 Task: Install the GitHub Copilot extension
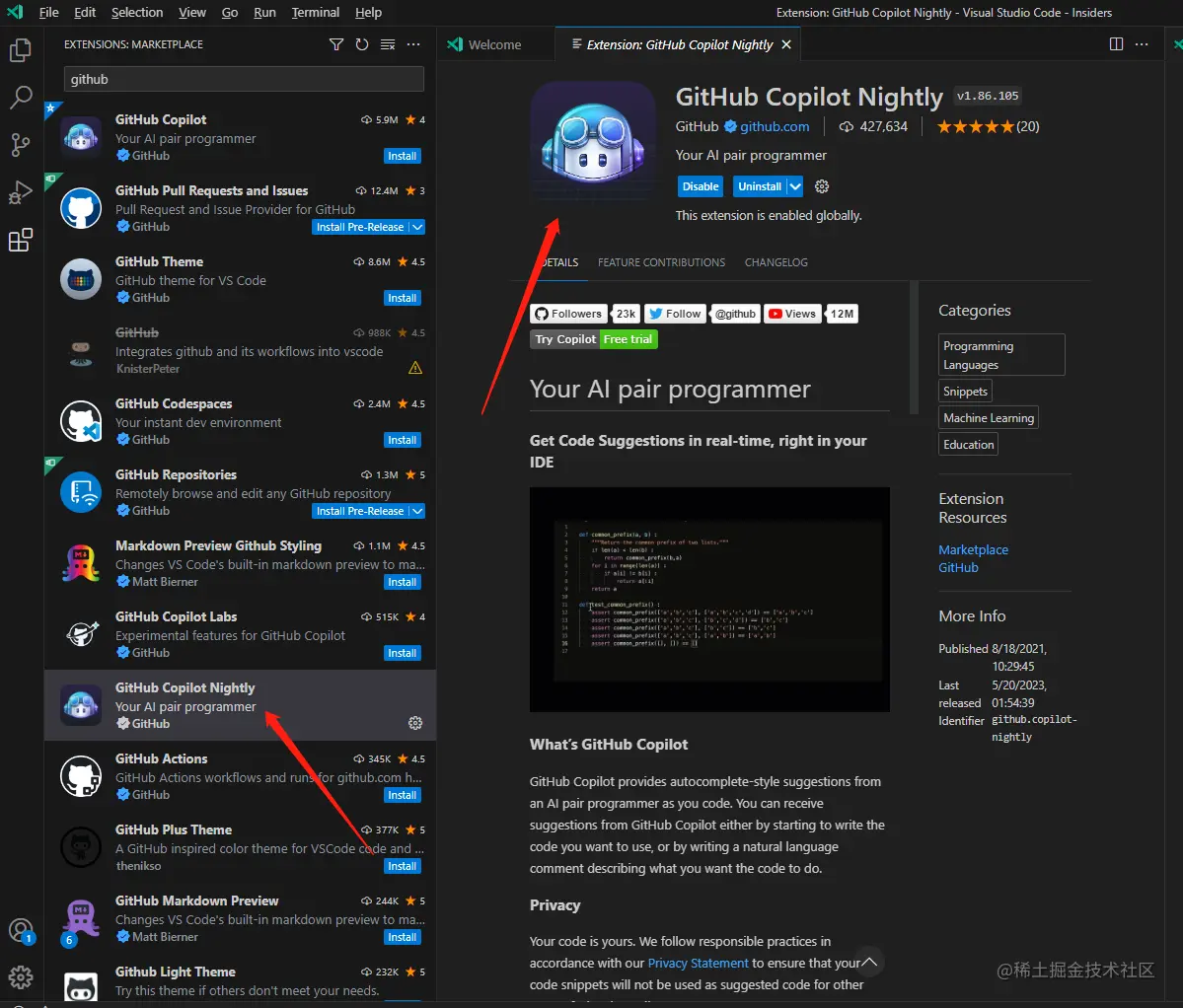click(403, 156)
